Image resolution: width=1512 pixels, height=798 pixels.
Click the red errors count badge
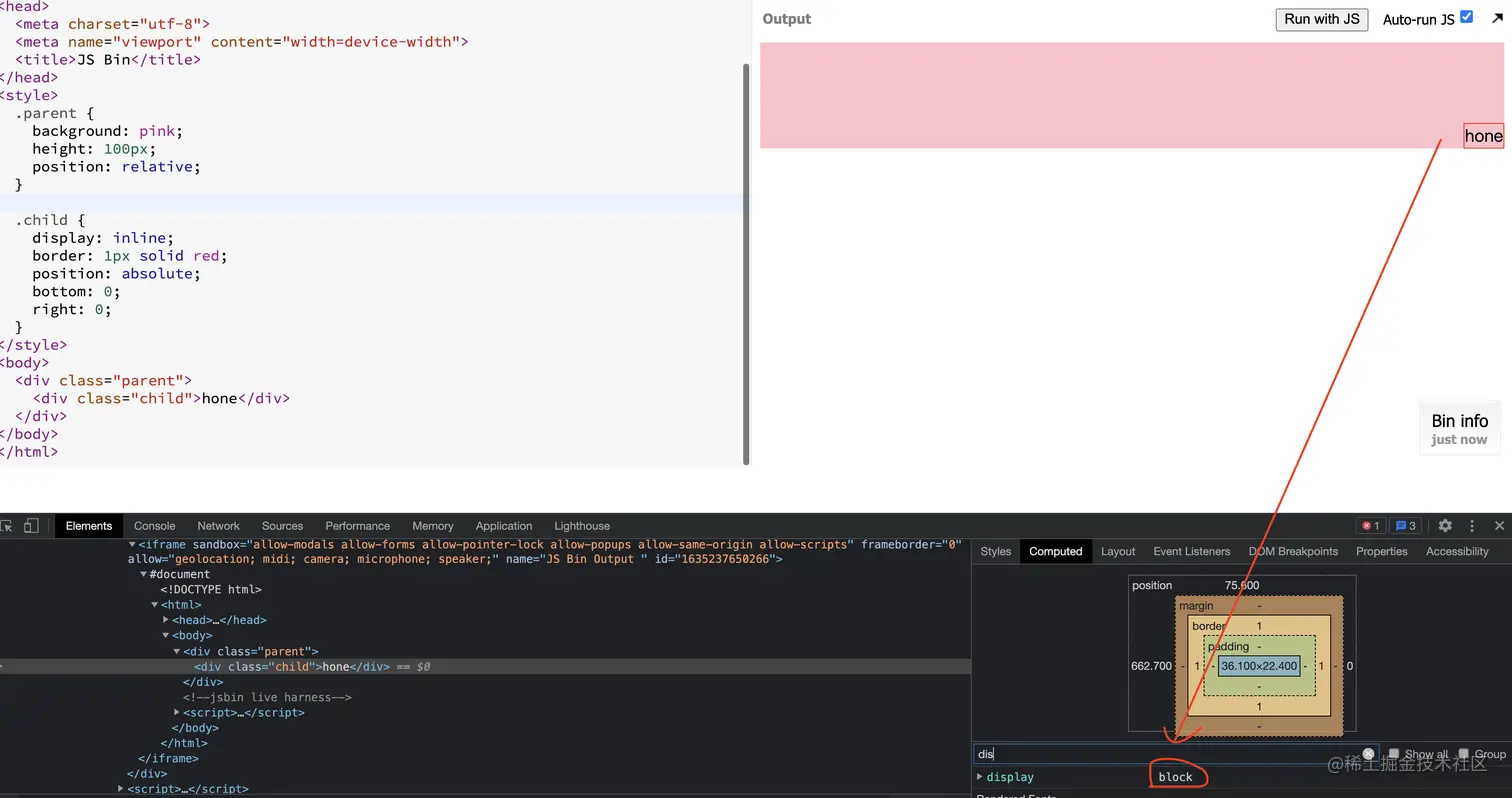[1371, 526]
